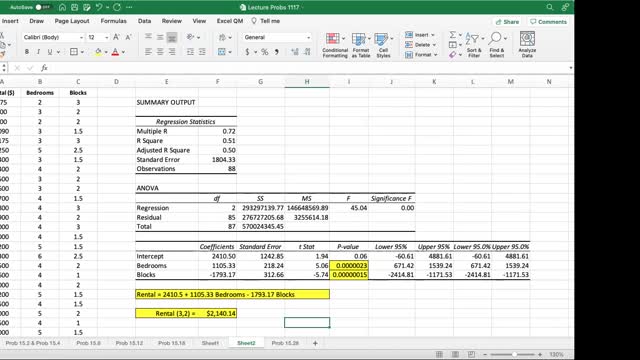Image resolution: width=640 pixels, height=360 pixels.
Task: Switch to Page Layout view in status bar
Action: click(x=455, y=354)
